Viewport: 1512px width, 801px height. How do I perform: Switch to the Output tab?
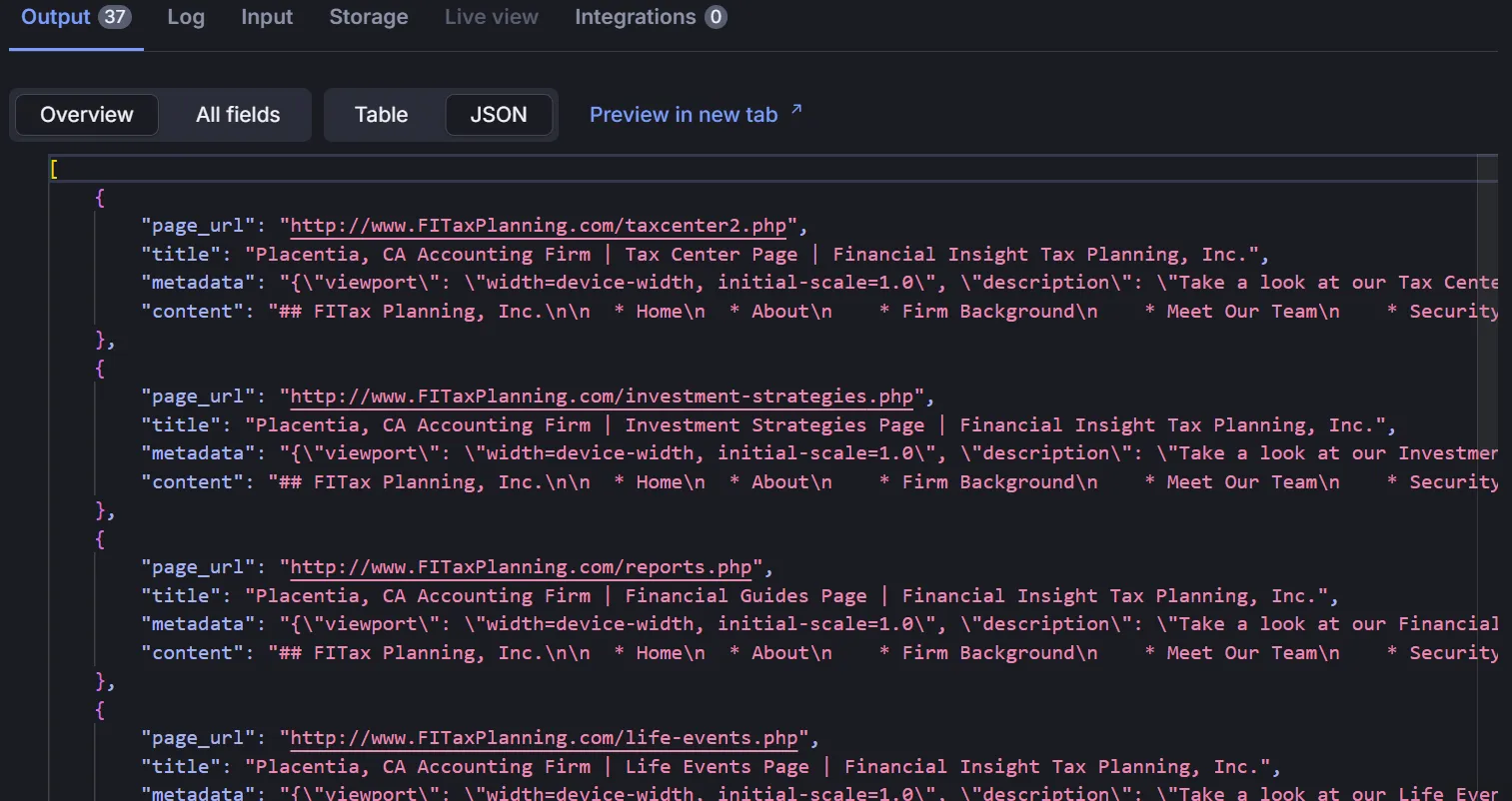point(76,17)
